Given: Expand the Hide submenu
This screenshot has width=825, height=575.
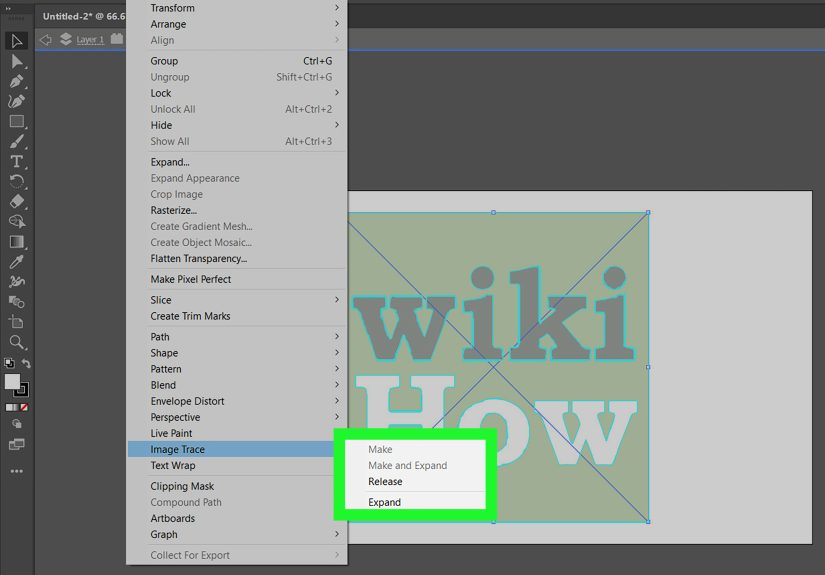Looking at the screenshot, I should click(x=237, y=125).
